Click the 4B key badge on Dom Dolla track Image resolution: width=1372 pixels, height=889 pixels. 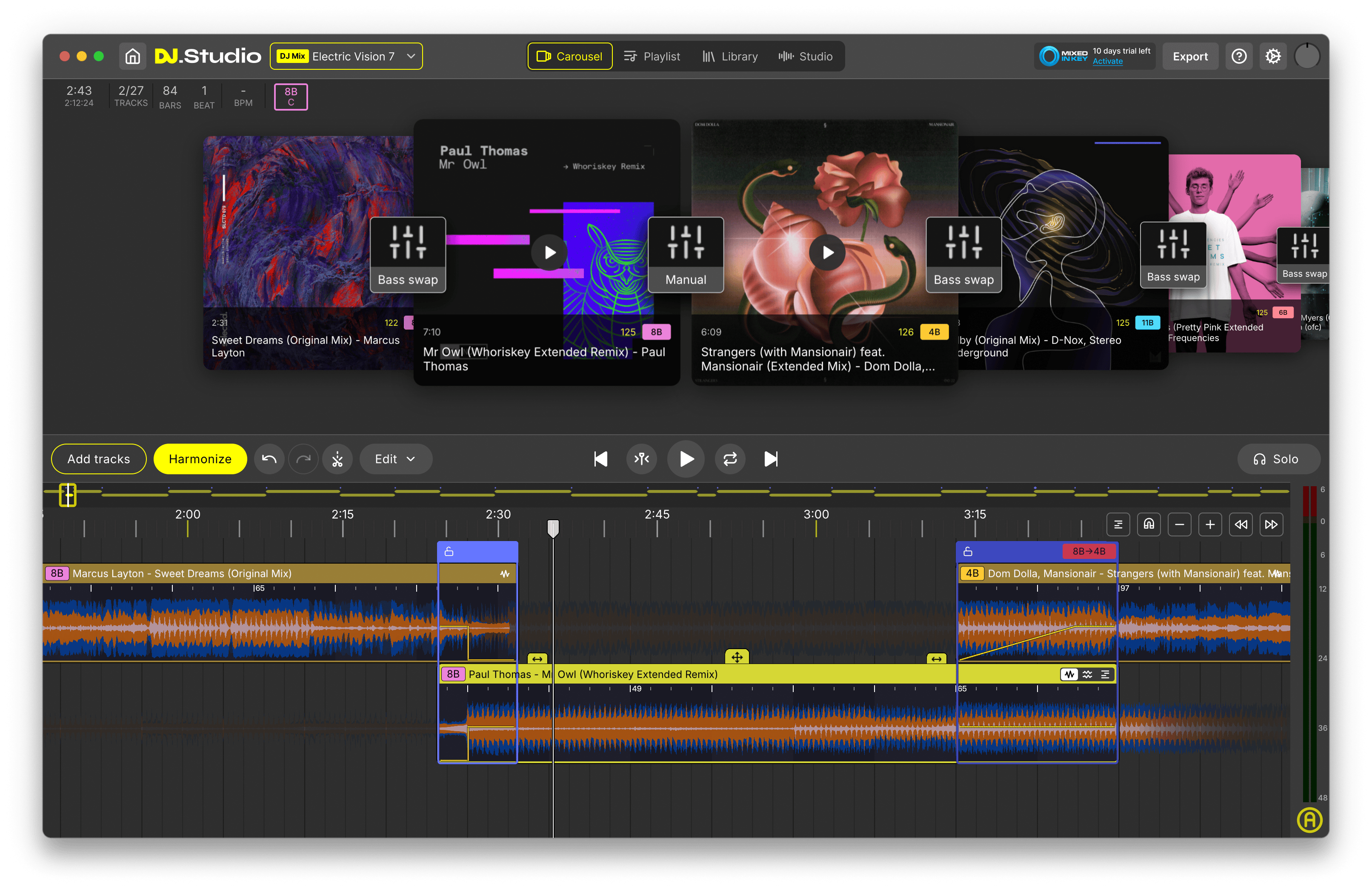click(x=972, y=574)
